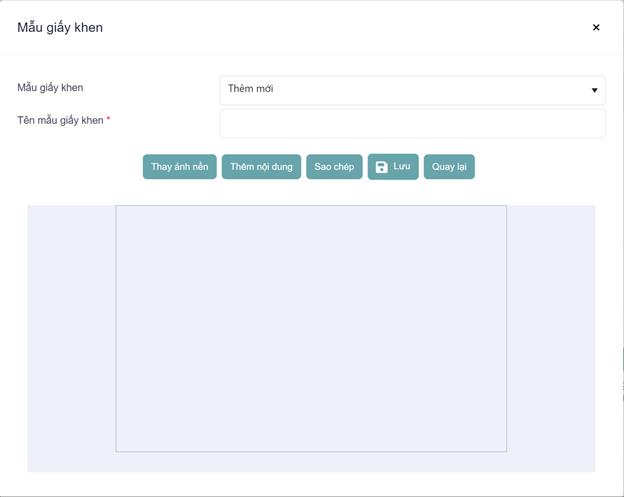Image resolution: width=624 pixels, height=497 pixels.
Task: Click gray strip below the certificate canvas
Action: [x=311, y=462]
